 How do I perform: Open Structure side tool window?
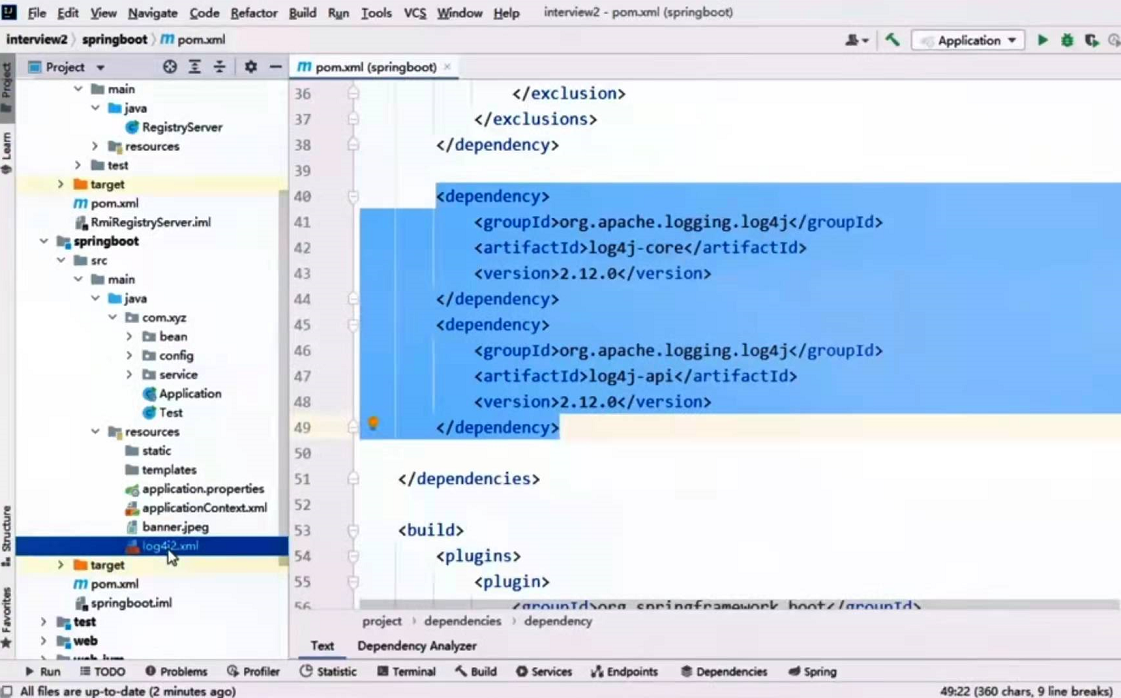7,535
